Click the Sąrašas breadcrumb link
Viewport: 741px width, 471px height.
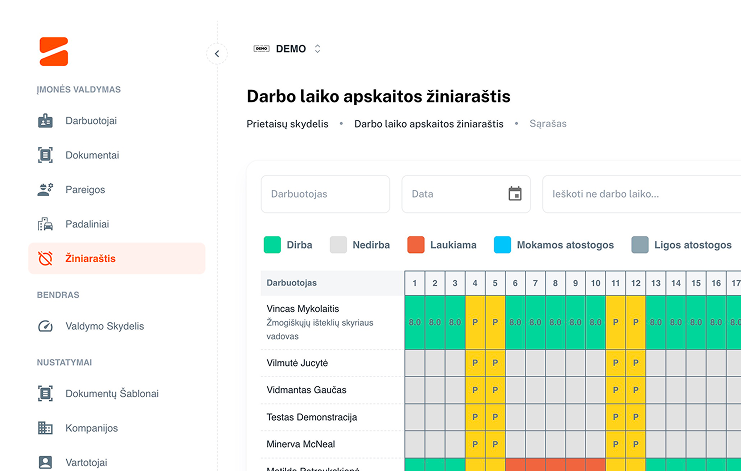pos(547,124)
